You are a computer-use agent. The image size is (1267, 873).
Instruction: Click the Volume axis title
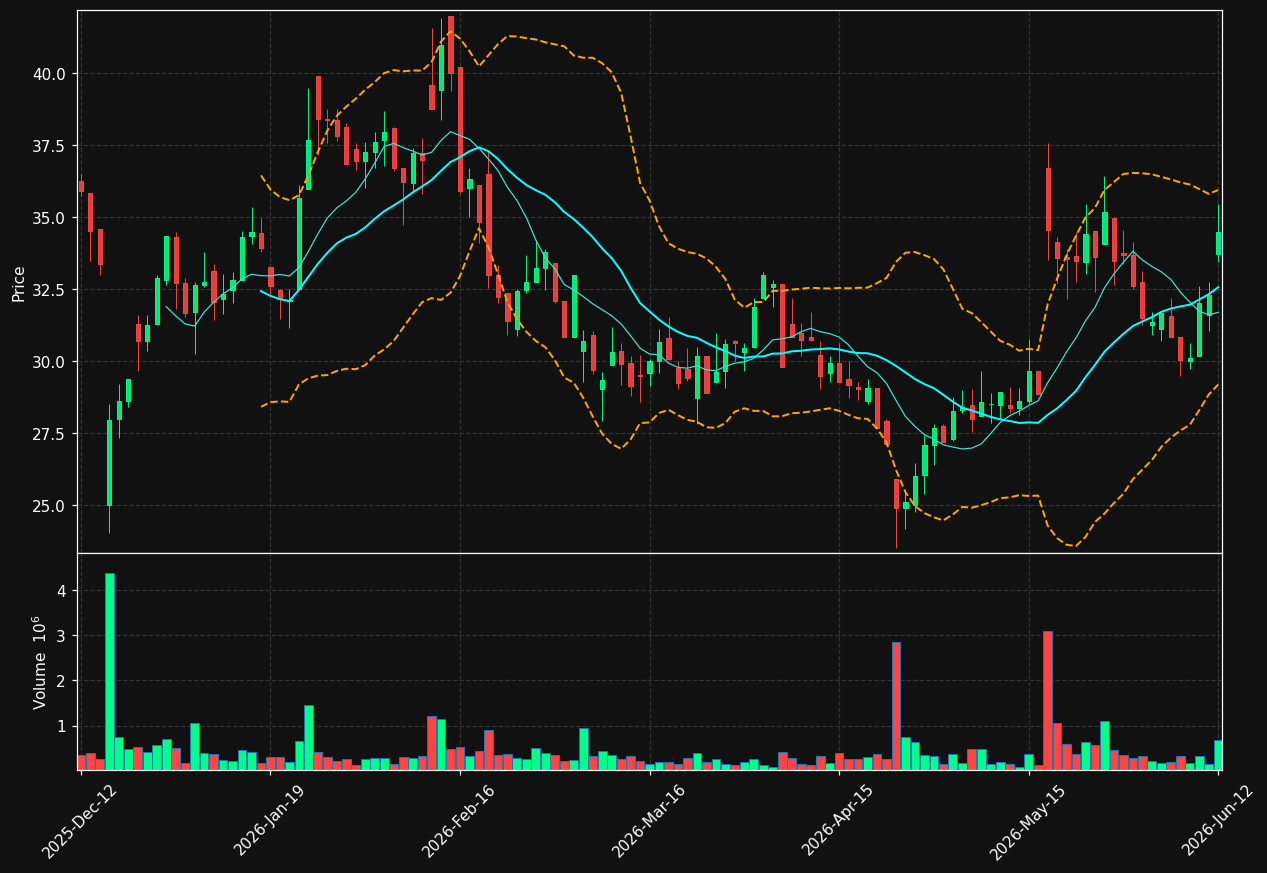click(40, 662)
